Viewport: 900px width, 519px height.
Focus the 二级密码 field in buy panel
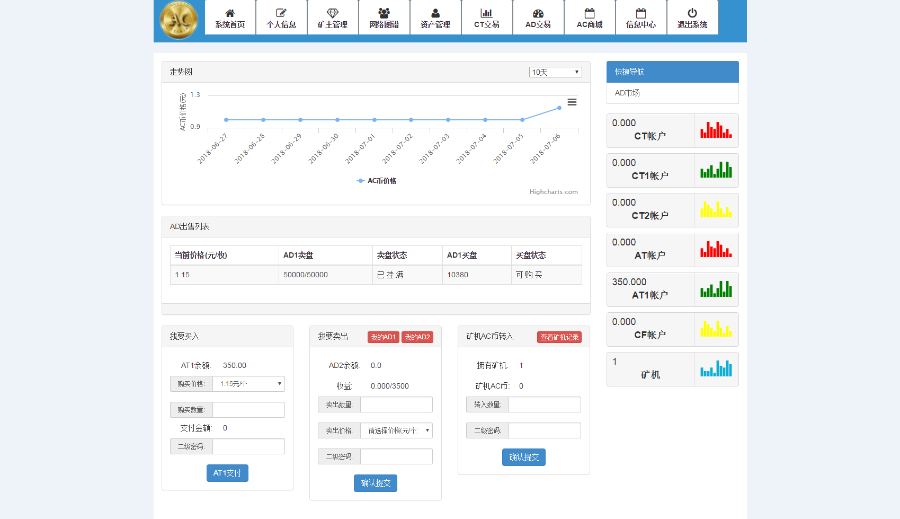249,447
